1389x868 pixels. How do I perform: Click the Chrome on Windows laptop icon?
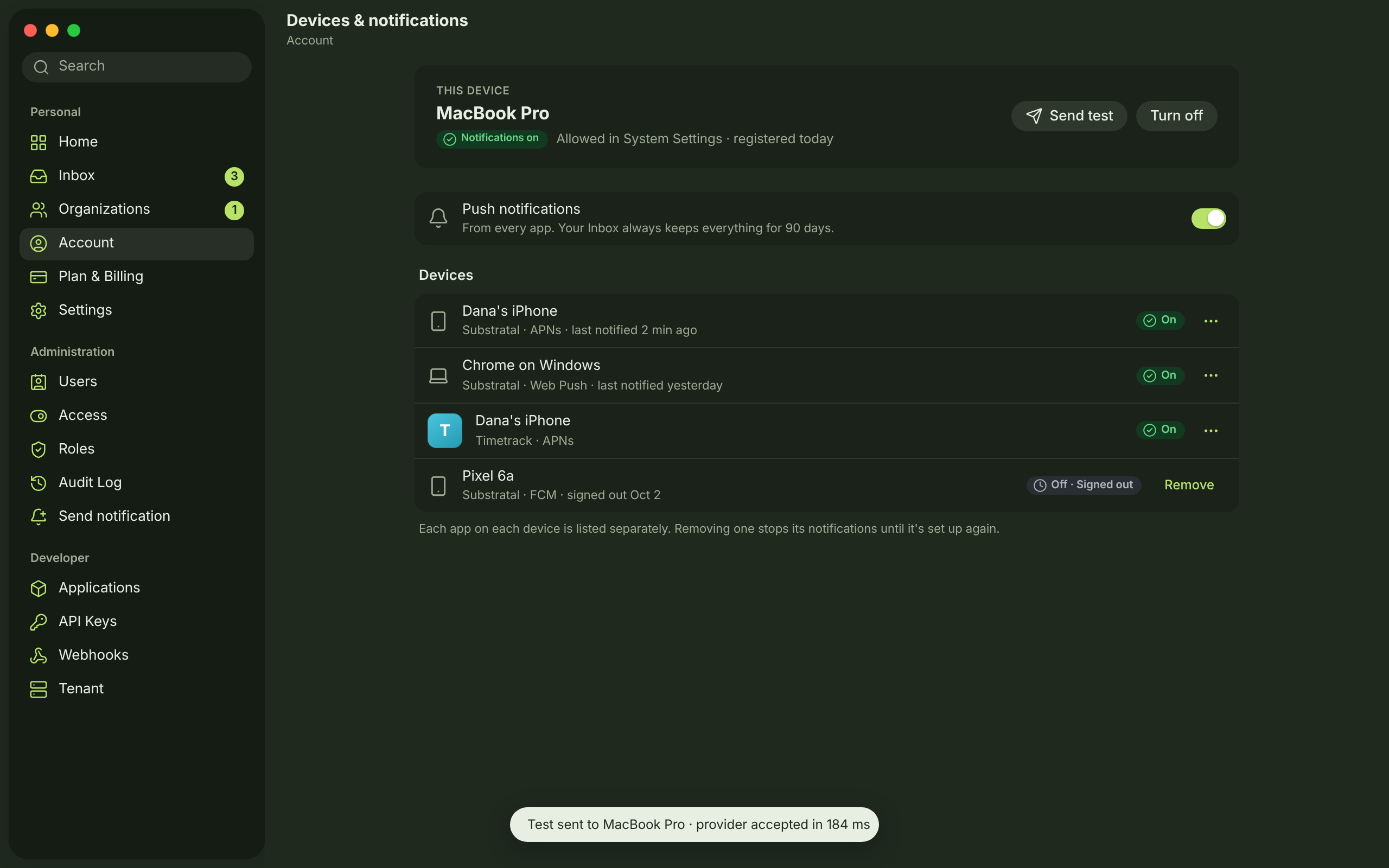pos(438,375)
